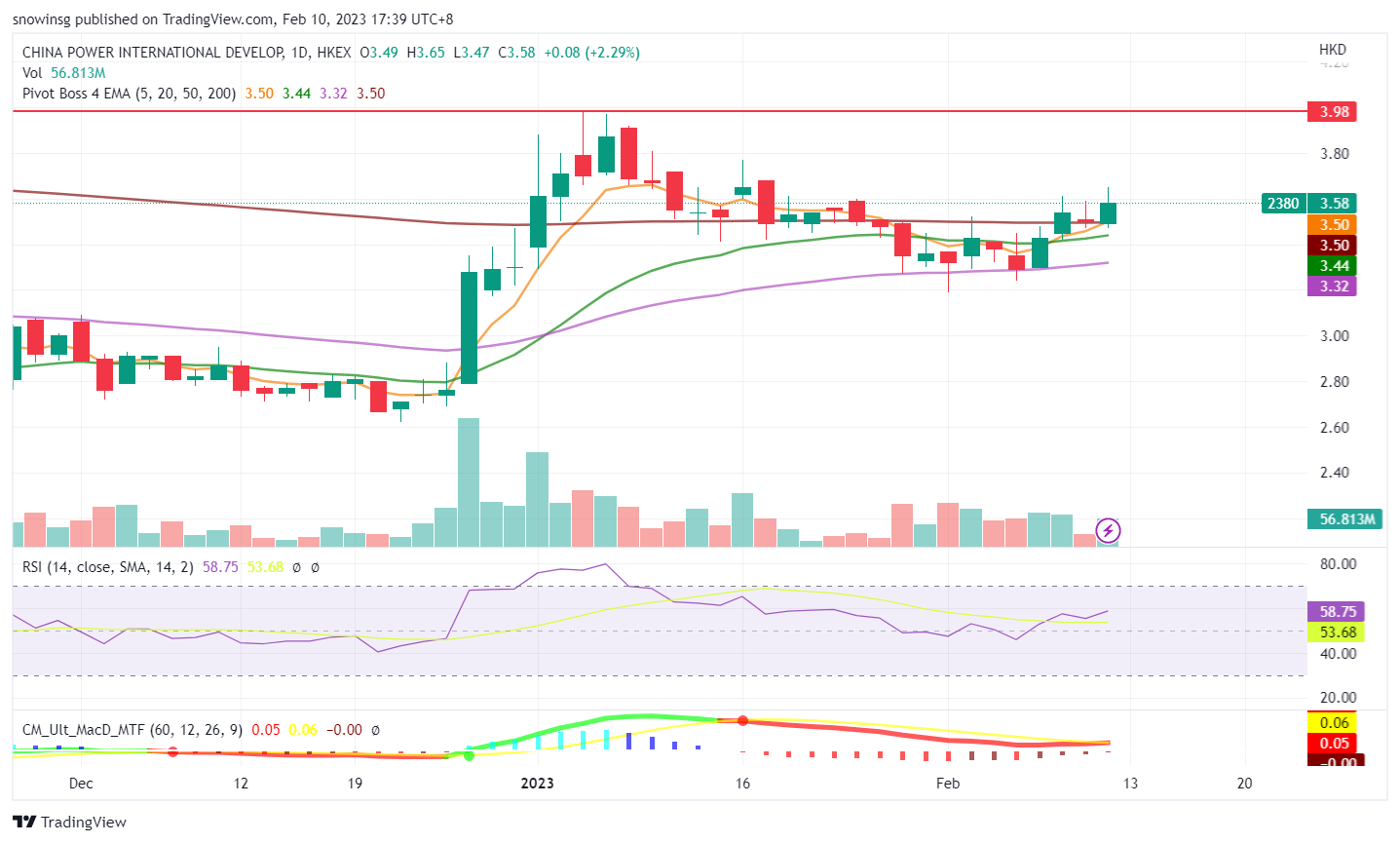Click the MACD red 0.05 axis label

pos(1334,744)
